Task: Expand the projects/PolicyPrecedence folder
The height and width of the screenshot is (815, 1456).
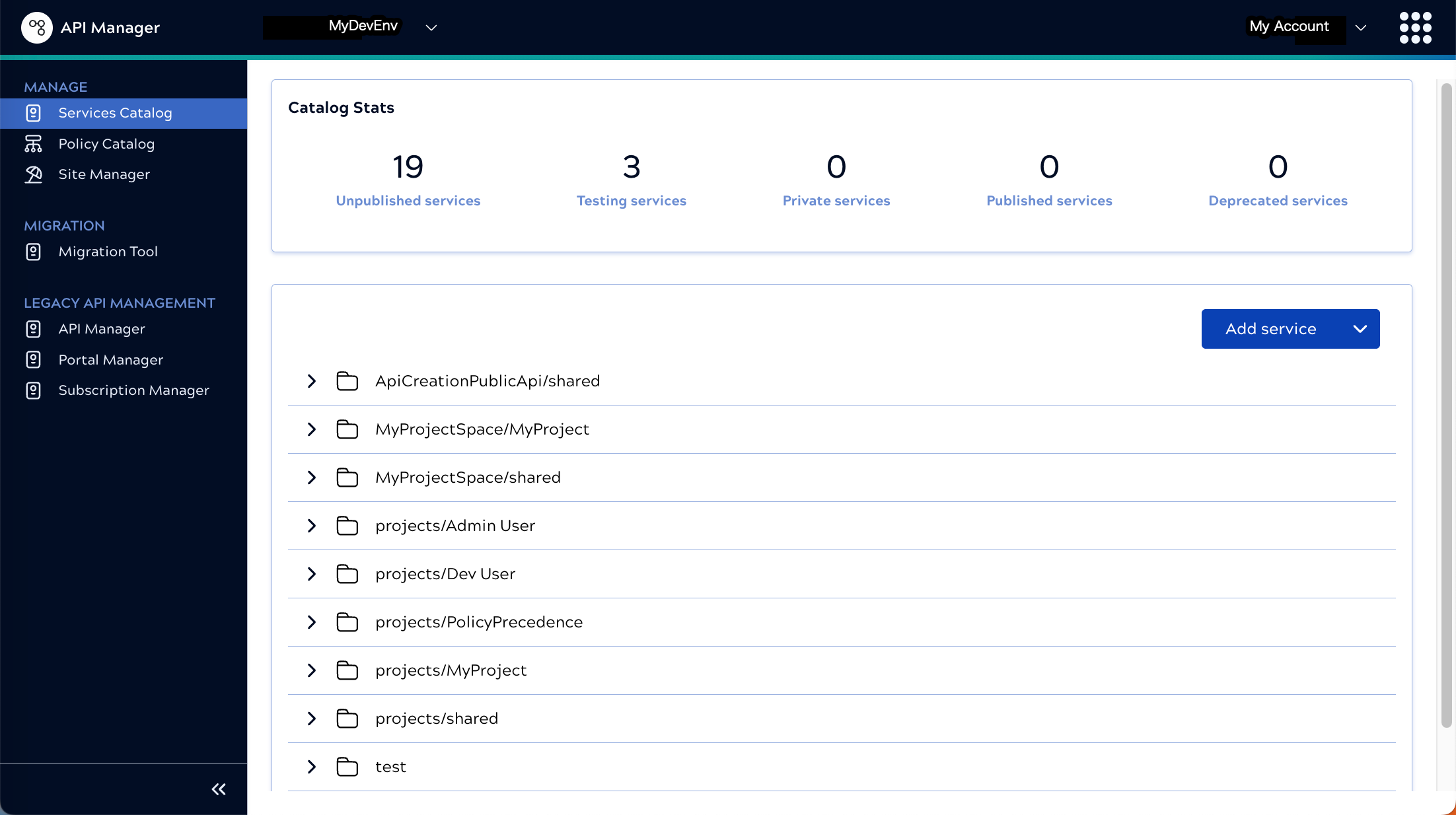Action: tap(312, 622)
